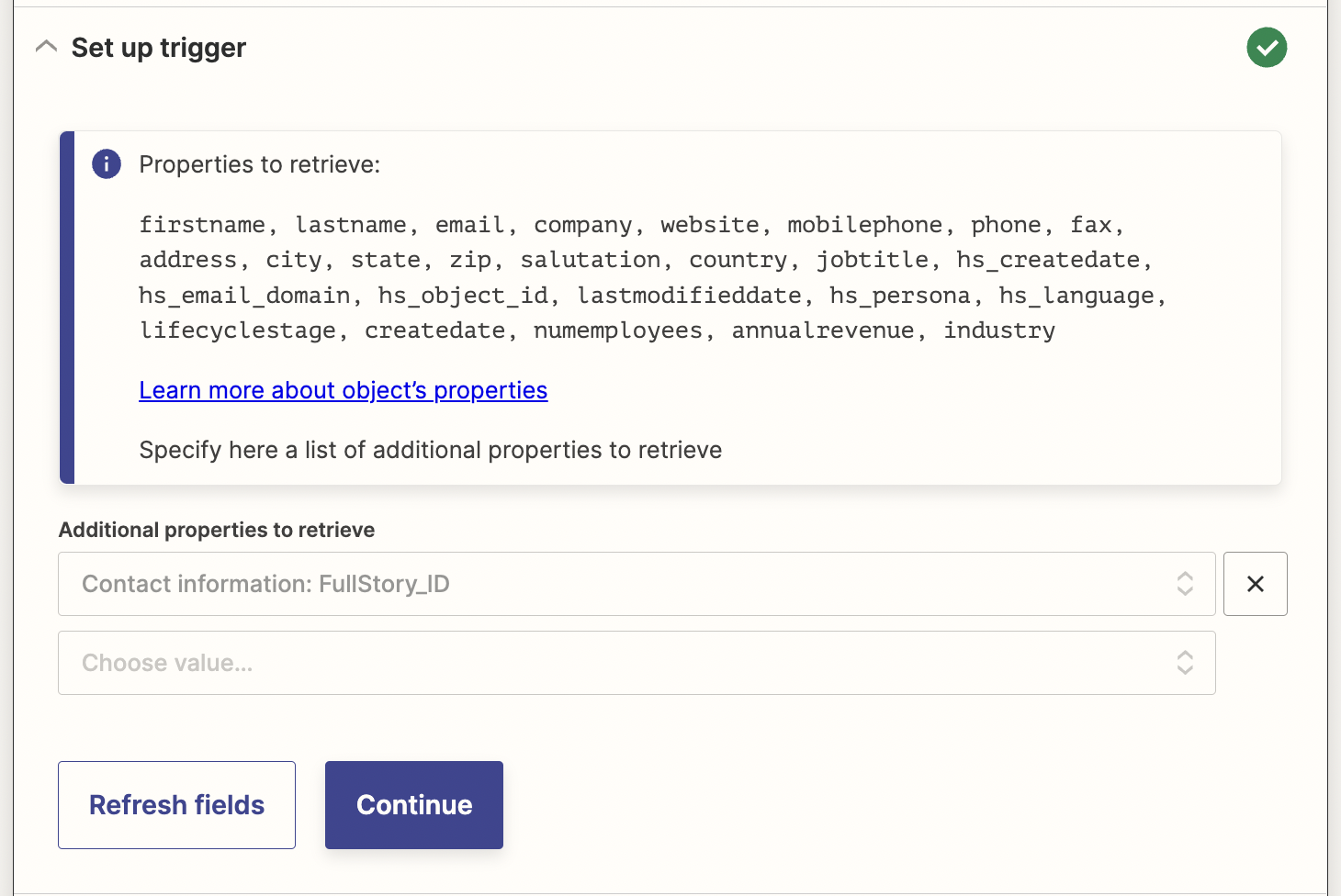Click the Continue button

point(414,805)
